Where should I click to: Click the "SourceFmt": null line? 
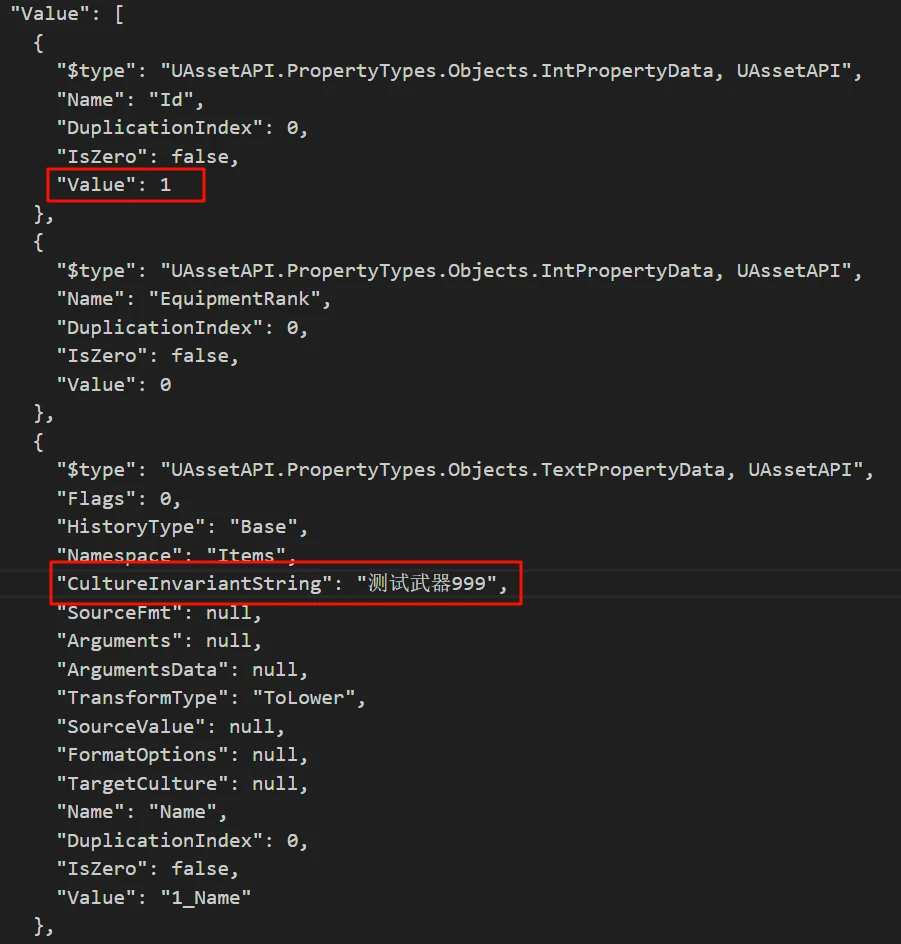[x=159, y=612]
